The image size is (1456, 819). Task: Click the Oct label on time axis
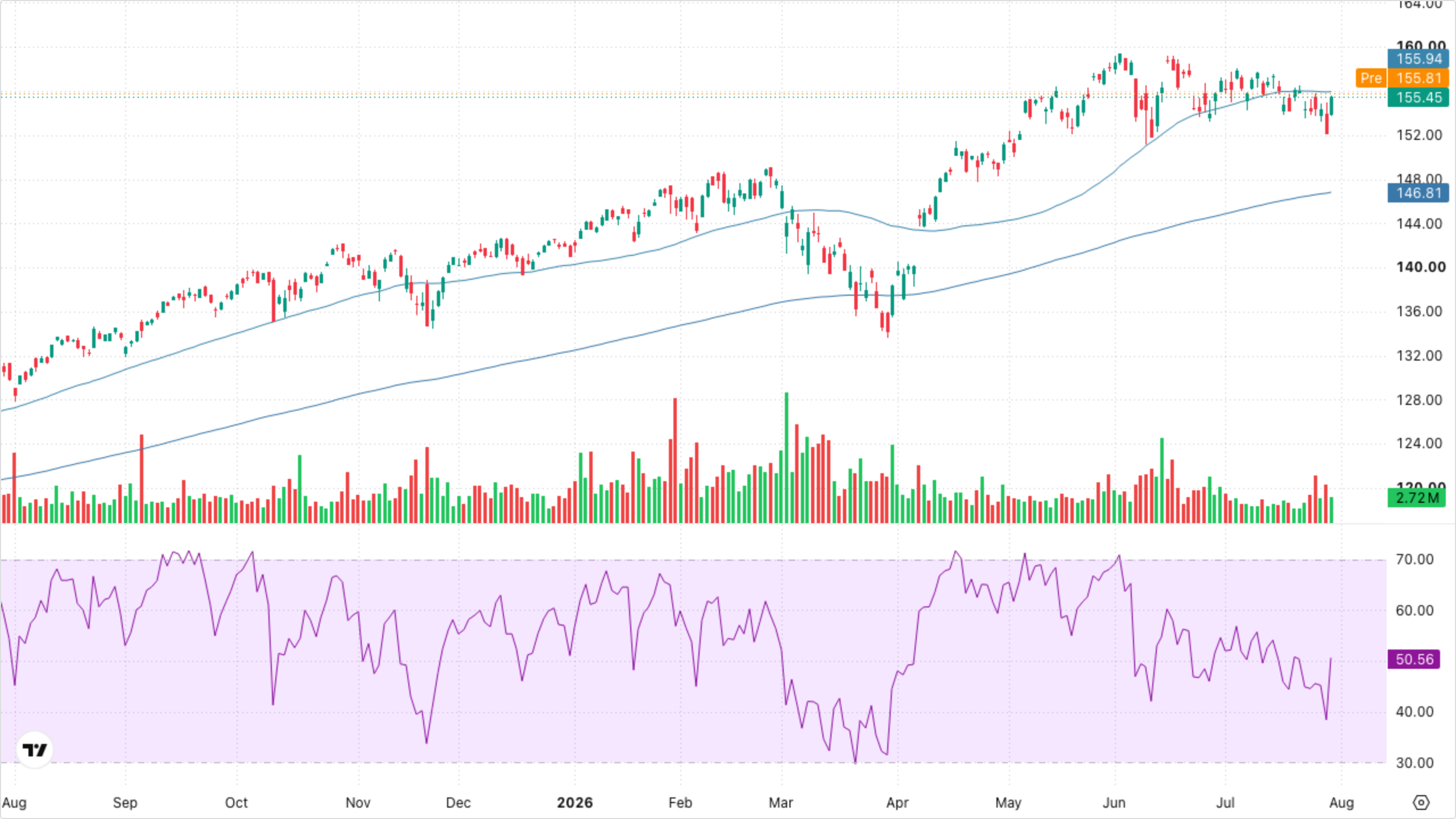pyautogui.click(x=236, y=803)
